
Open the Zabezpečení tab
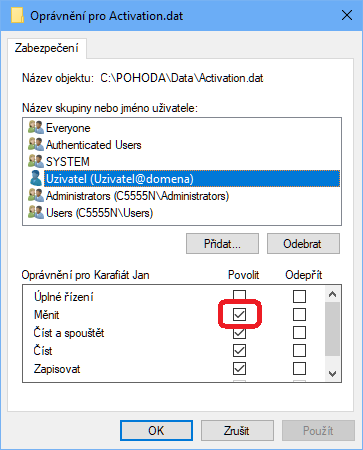pyautogui.click(x=47, y=48)
